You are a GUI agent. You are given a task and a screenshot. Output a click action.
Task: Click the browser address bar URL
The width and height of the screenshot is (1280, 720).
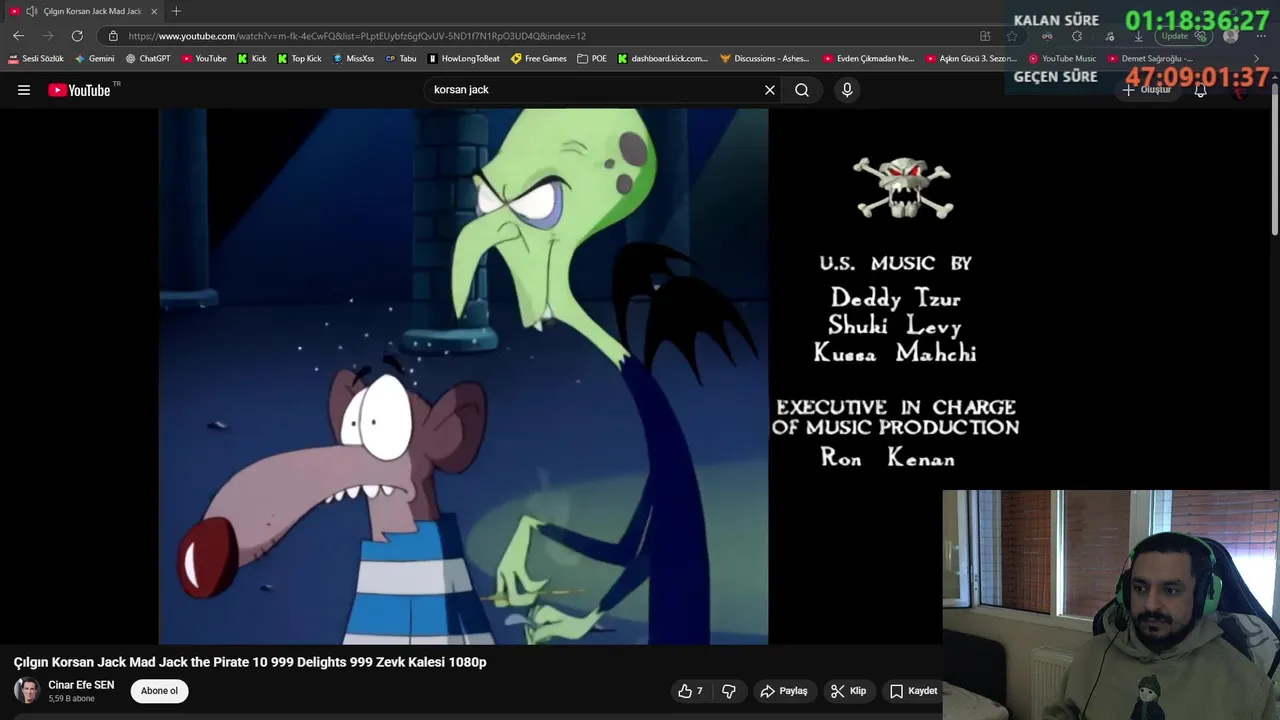tap(357, 36)
